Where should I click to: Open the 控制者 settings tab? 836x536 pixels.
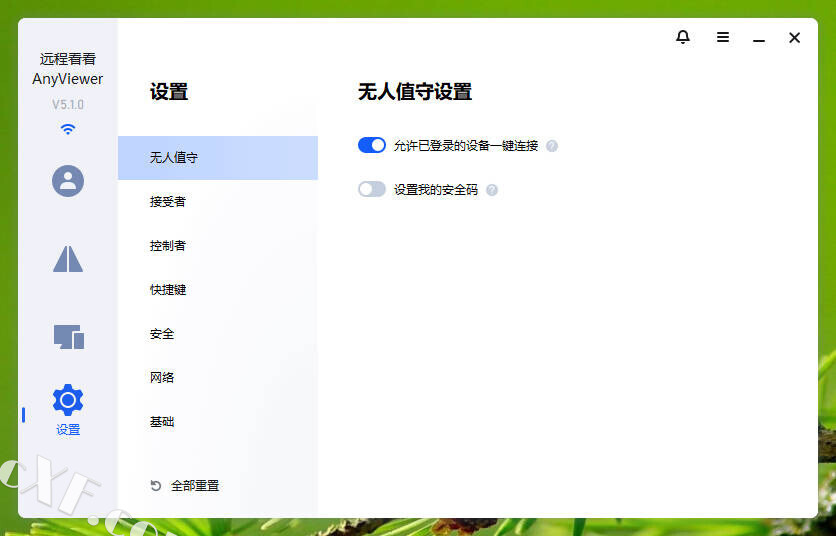(218, 245)
